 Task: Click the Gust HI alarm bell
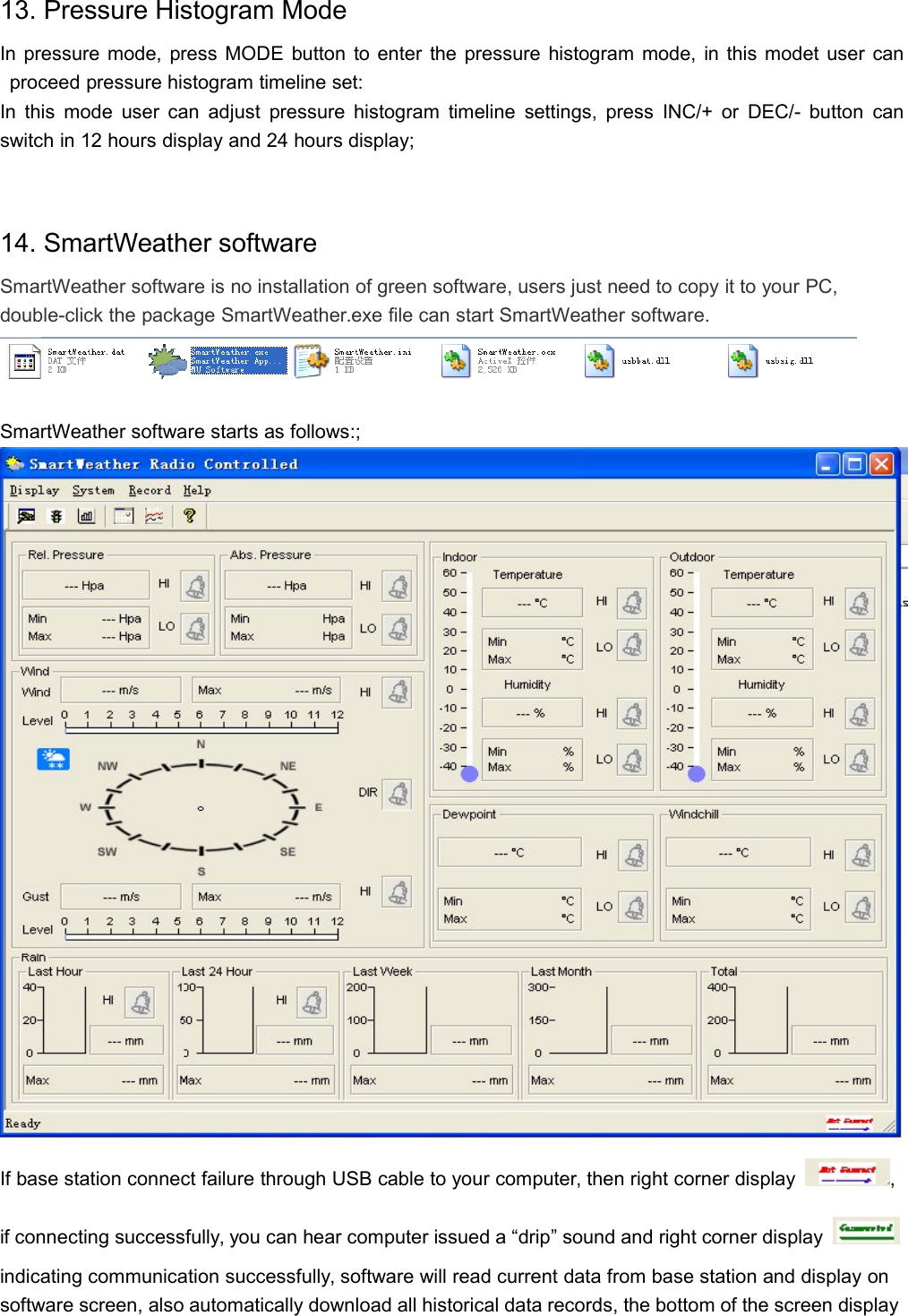(398, 892)
